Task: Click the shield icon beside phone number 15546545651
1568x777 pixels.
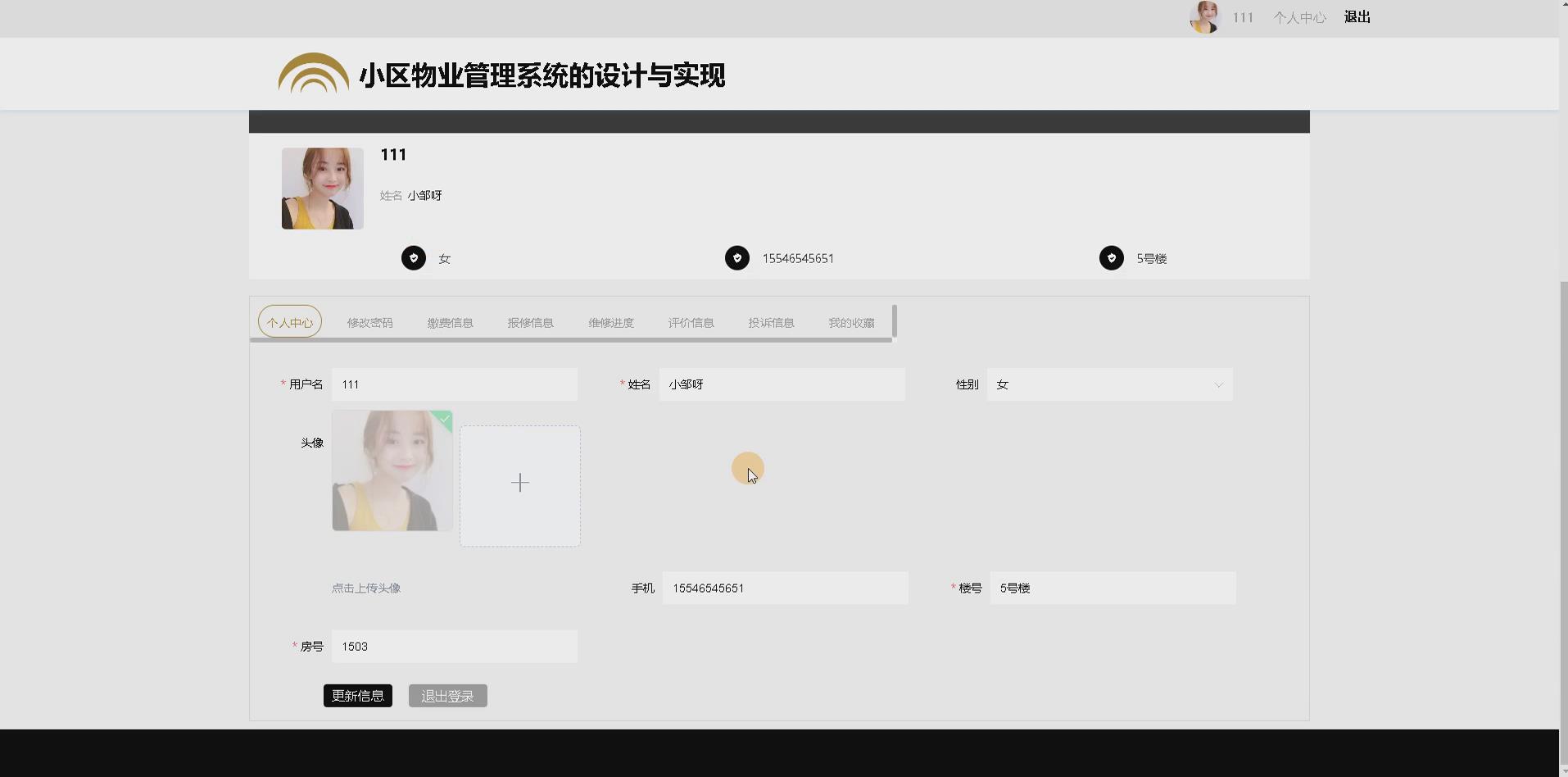Action: tap(739, 257)
